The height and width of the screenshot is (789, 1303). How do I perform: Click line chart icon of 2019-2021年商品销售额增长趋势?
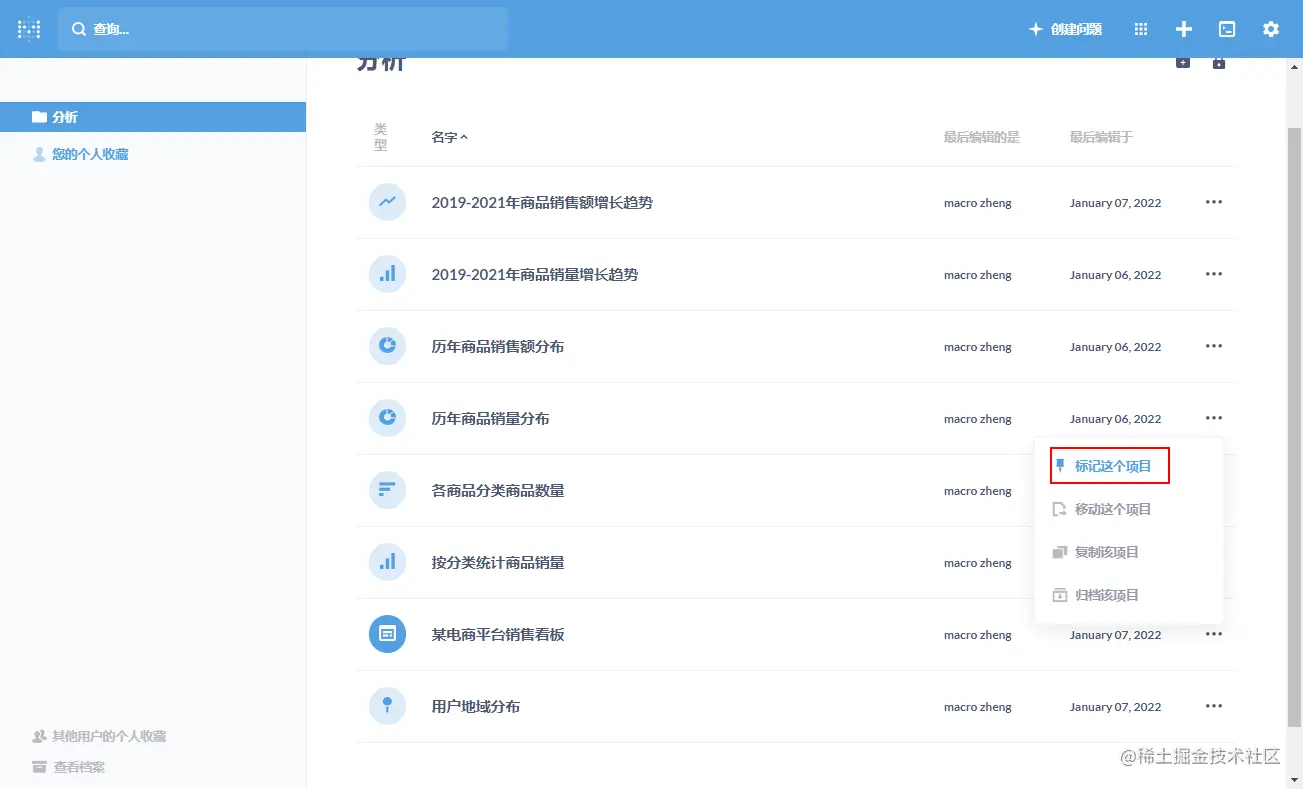pyautogui.click(x=387, y=202)
